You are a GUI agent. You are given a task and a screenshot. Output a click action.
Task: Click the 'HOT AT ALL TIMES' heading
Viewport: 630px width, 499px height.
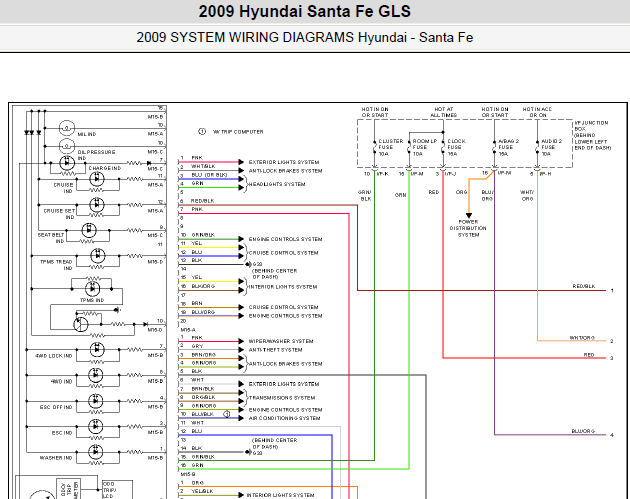click(x=444, y=112)
